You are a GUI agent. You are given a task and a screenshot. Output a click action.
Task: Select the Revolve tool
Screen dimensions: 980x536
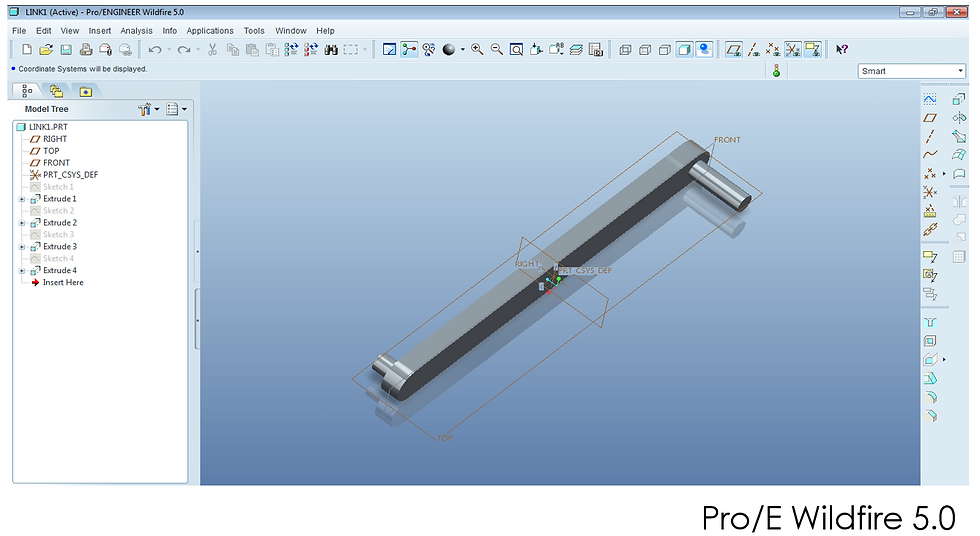[959, 117]
